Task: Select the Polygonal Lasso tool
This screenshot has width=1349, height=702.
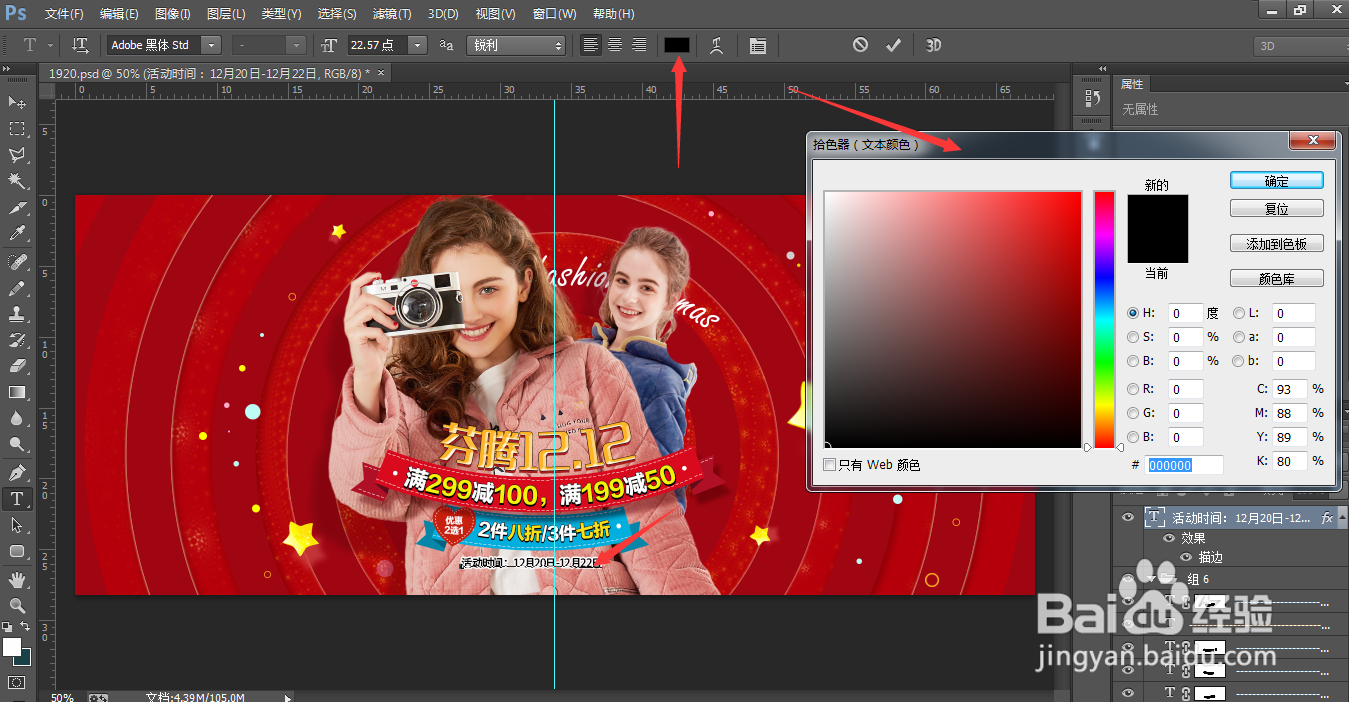Action: [x=17, y=155]
